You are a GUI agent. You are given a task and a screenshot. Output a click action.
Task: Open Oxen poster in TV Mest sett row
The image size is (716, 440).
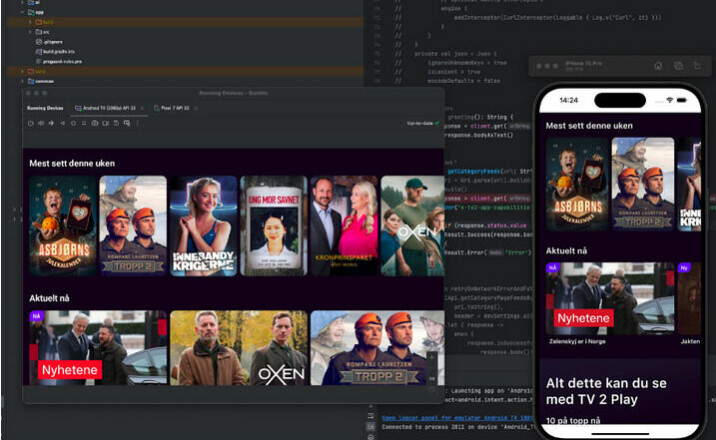click(x=412, y=226)
